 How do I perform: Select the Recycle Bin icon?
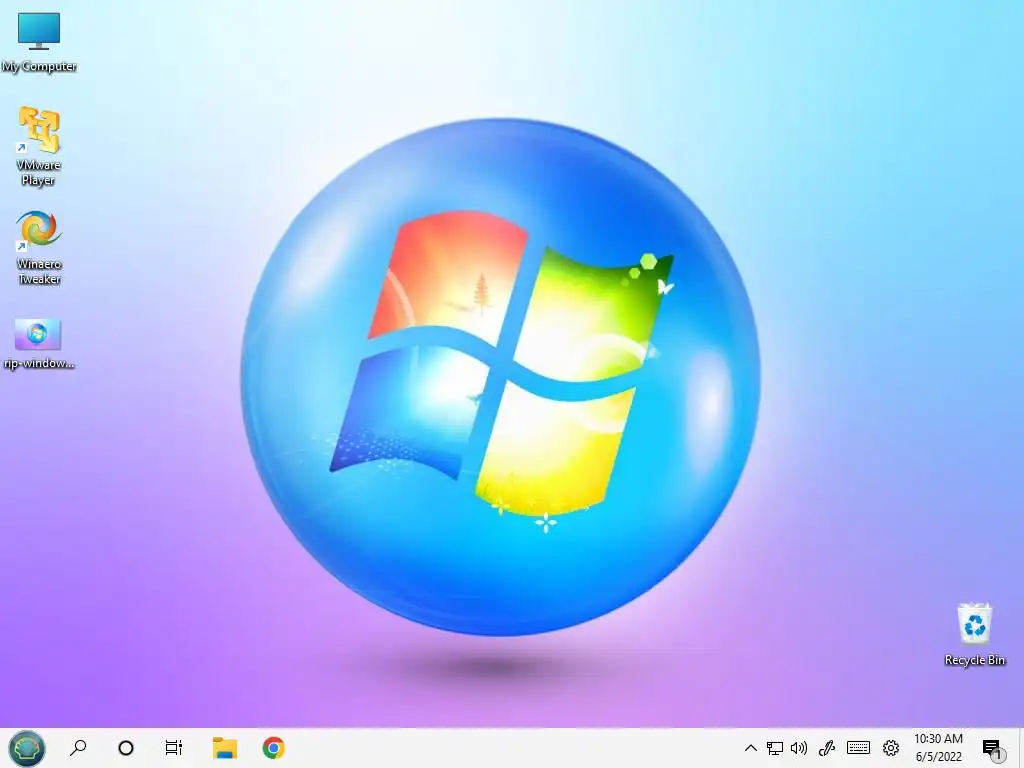click(974, 634)
